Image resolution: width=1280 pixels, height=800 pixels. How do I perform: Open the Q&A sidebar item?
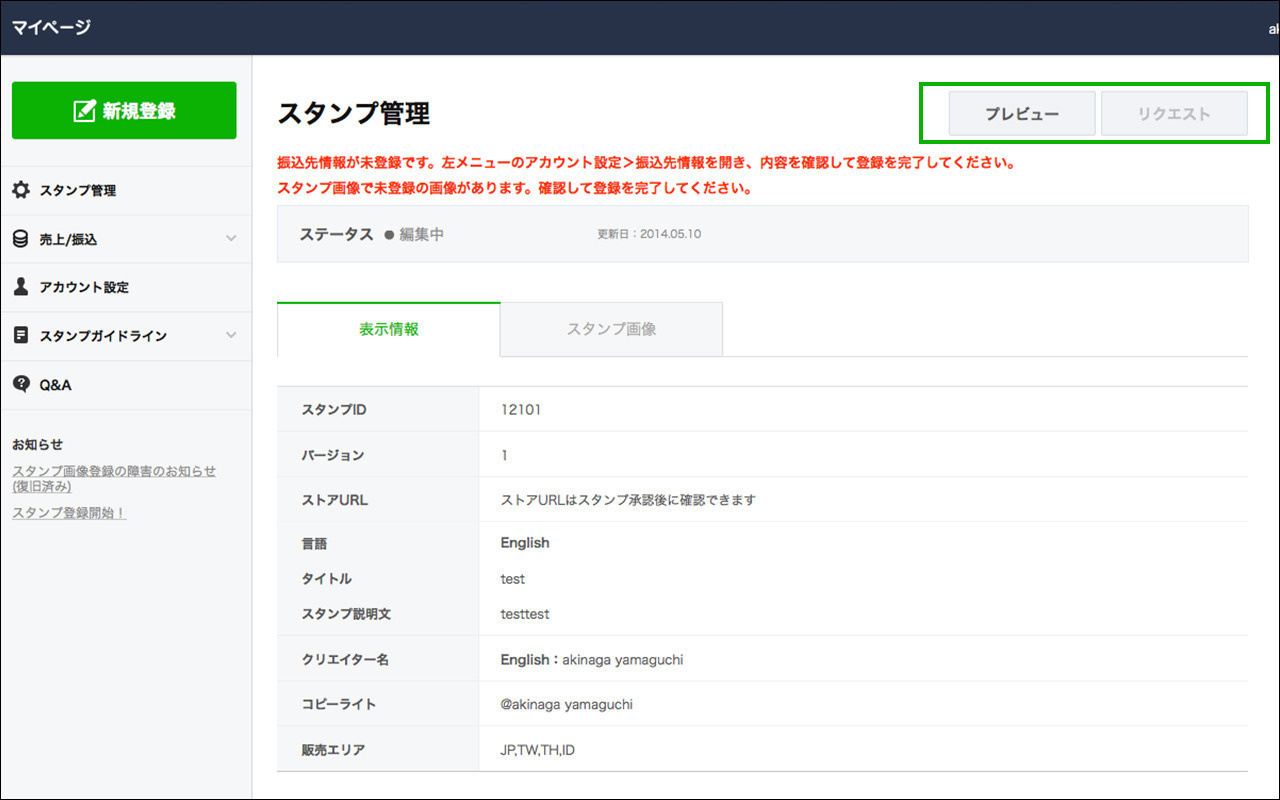[x=126, y=385]
